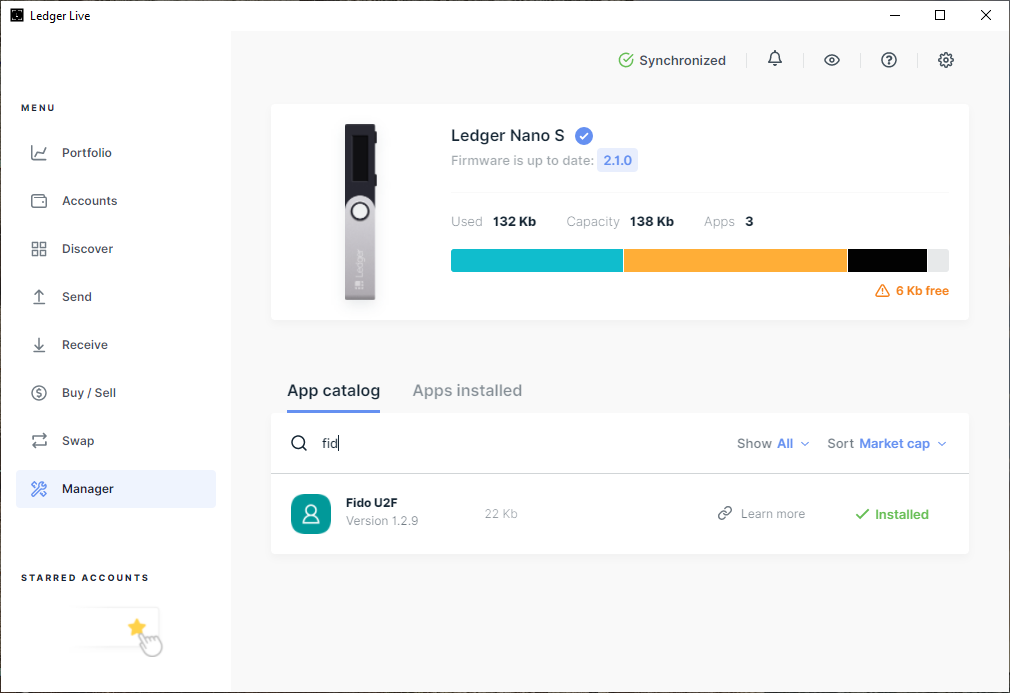This screenshot has width=1010, height=693.
Task: Click the black segment of storage bar
Action: [x=887, y=260]
